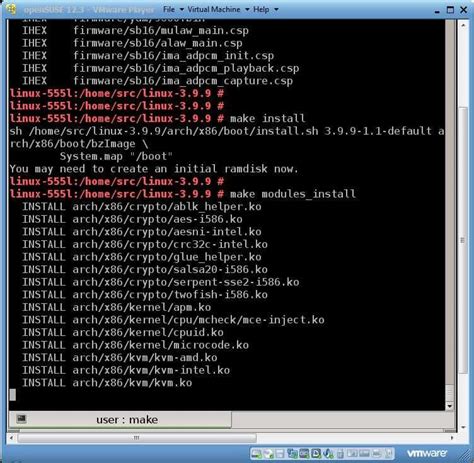Click the vmware logo in status bar
The width and height of the screenshot is (474, 463).
click(427, 453)
